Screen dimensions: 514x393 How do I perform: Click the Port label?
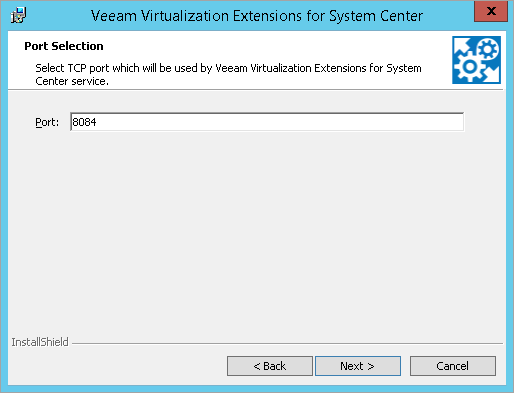[47, 122]
